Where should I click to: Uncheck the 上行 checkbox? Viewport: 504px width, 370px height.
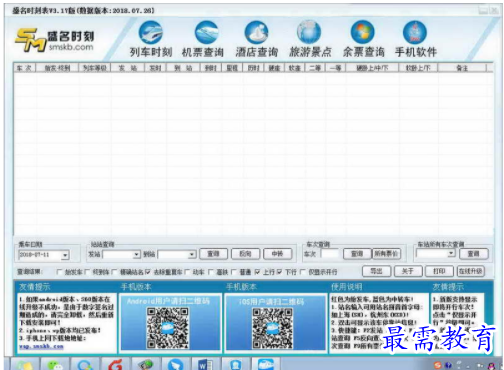coord(257,272)
